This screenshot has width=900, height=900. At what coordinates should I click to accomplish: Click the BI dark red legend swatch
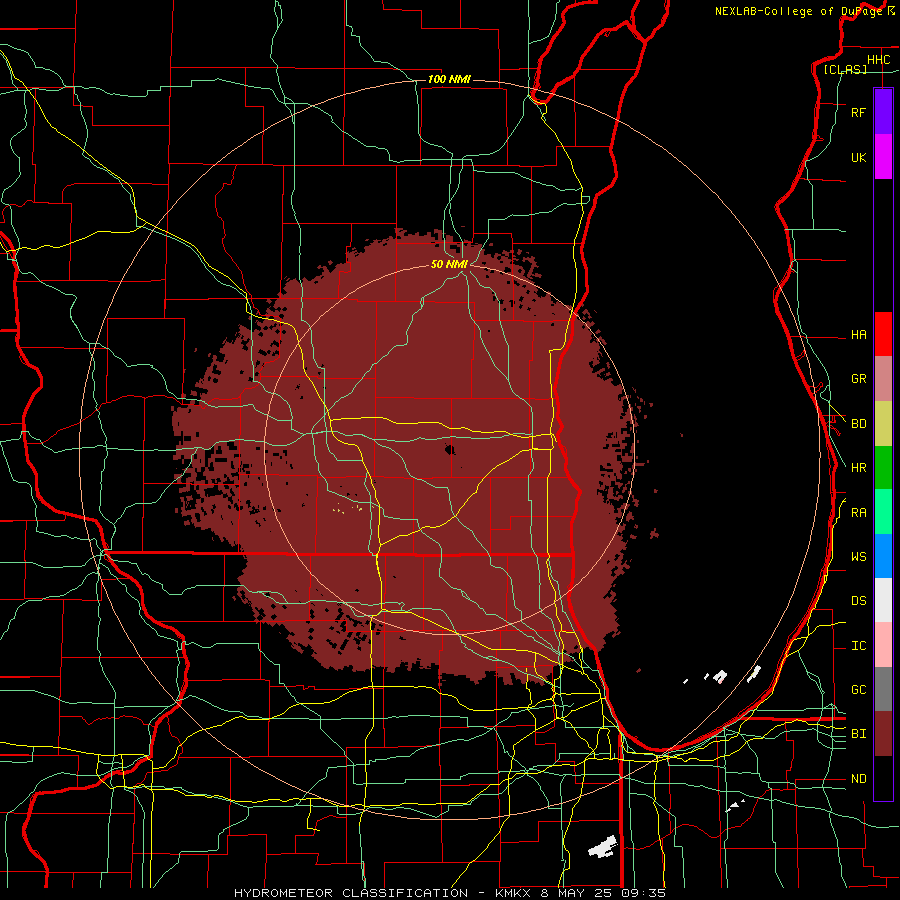[883, 734]
